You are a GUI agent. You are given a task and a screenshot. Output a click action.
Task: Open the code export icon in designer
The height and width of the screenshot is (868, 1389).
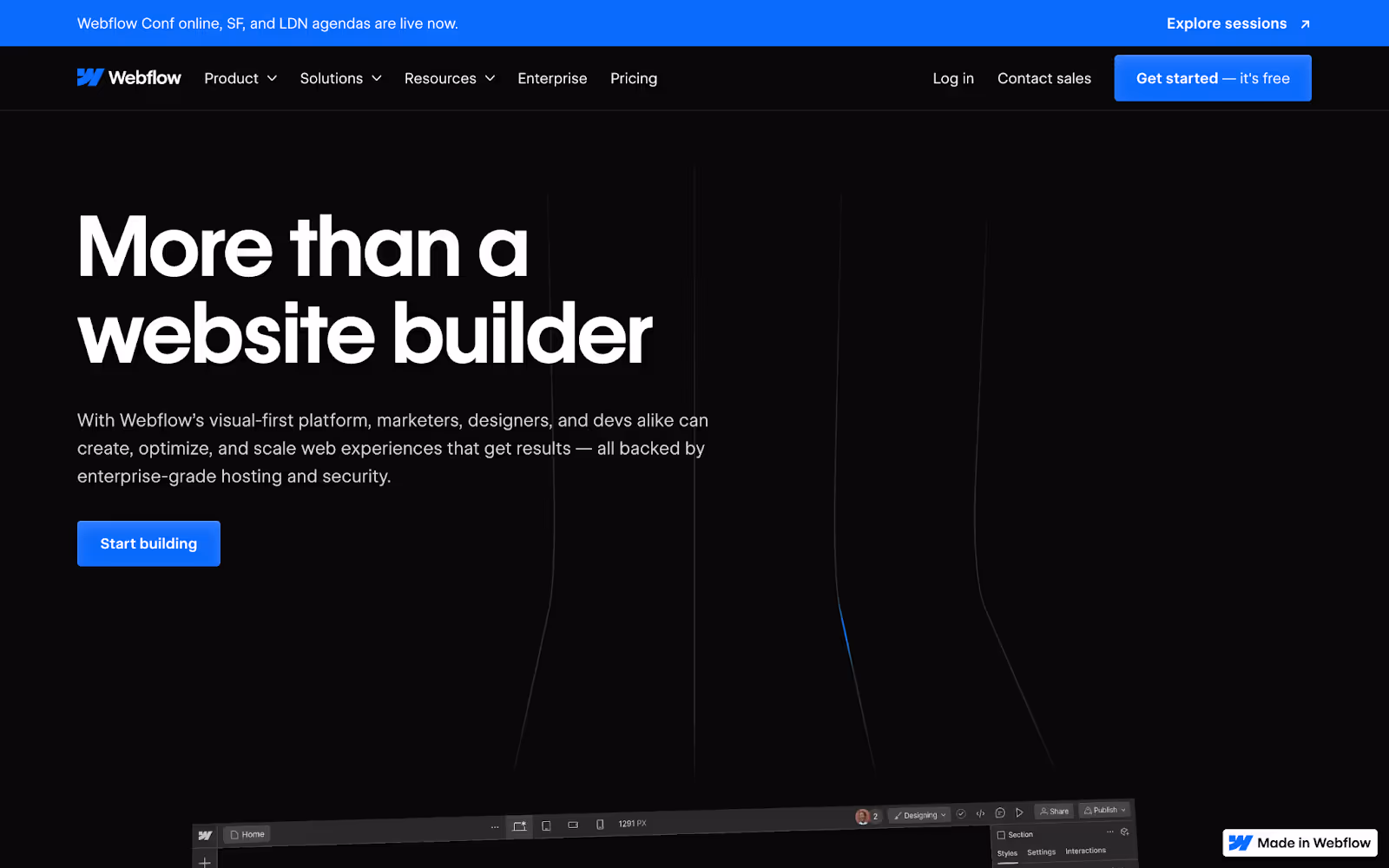980,813
